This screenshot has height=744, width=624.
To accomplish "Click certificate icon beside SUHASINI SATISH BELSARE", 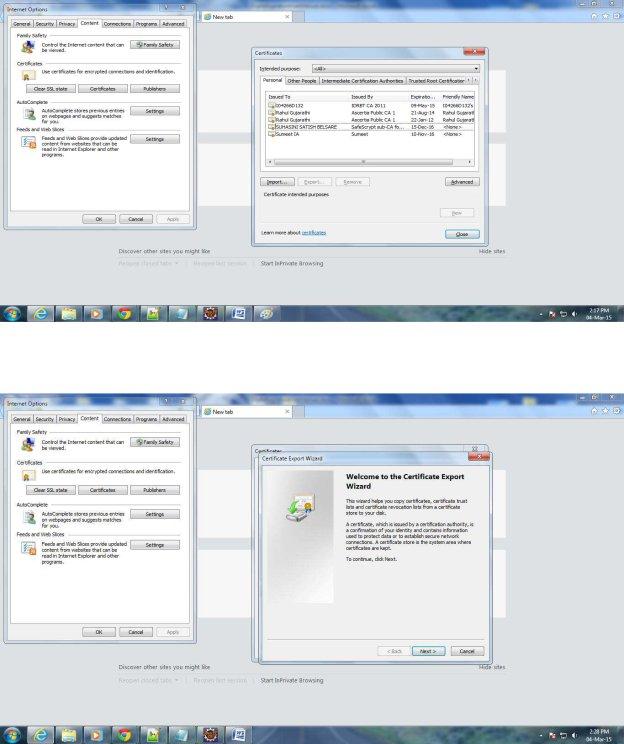I will tap(271, 127).
